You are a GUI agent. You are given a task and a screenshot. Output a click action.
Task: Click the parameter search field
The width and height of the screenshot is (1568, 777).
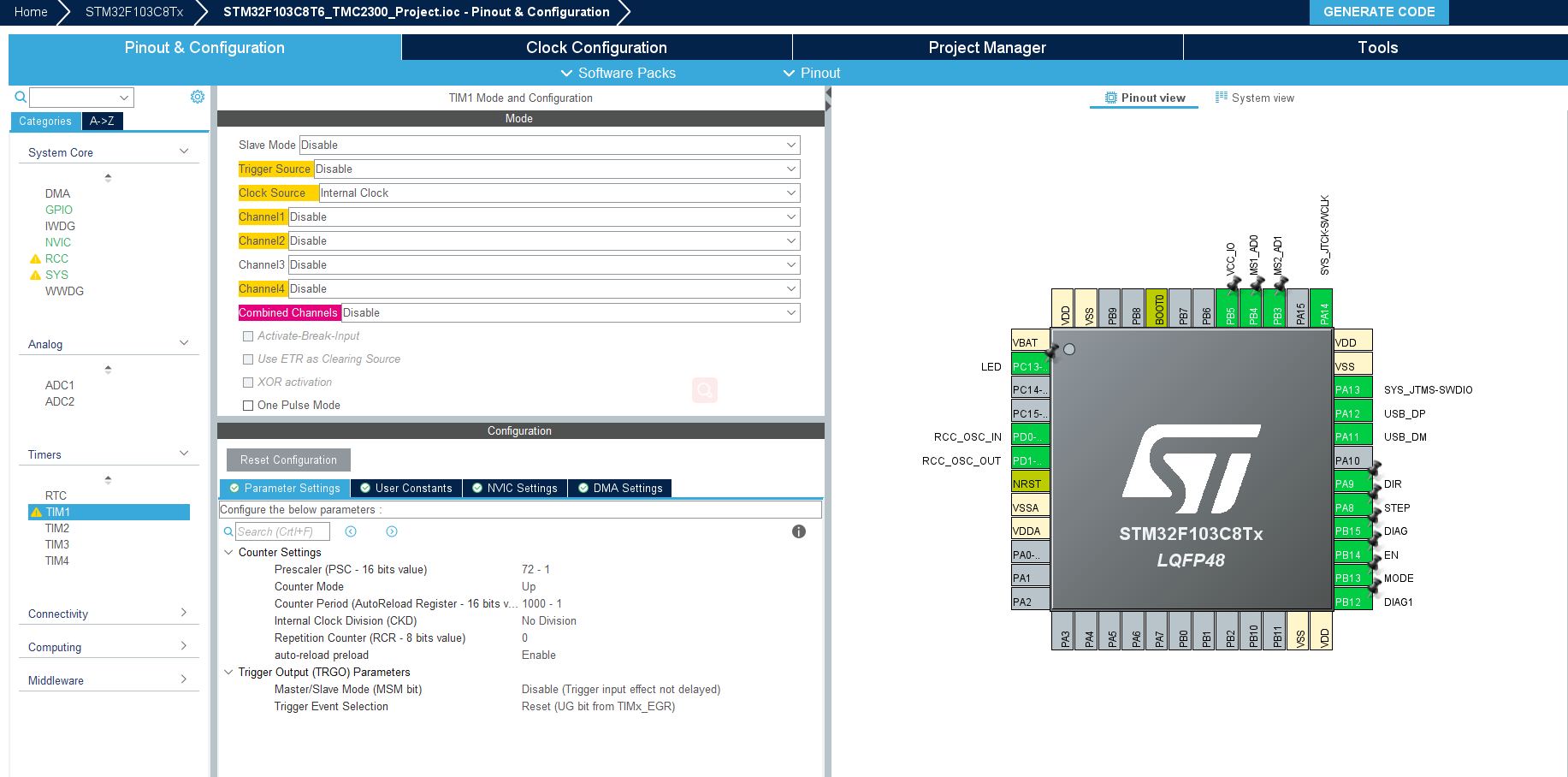[x=282, y=531]
